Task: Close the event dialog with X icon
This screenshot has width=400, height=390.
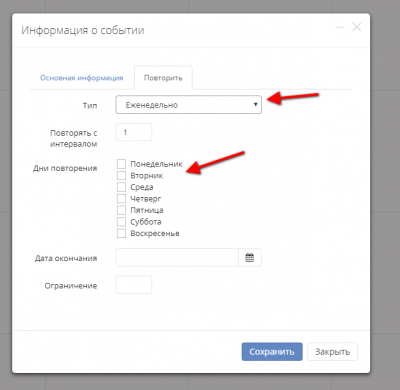Action: [x=357, y=27]
